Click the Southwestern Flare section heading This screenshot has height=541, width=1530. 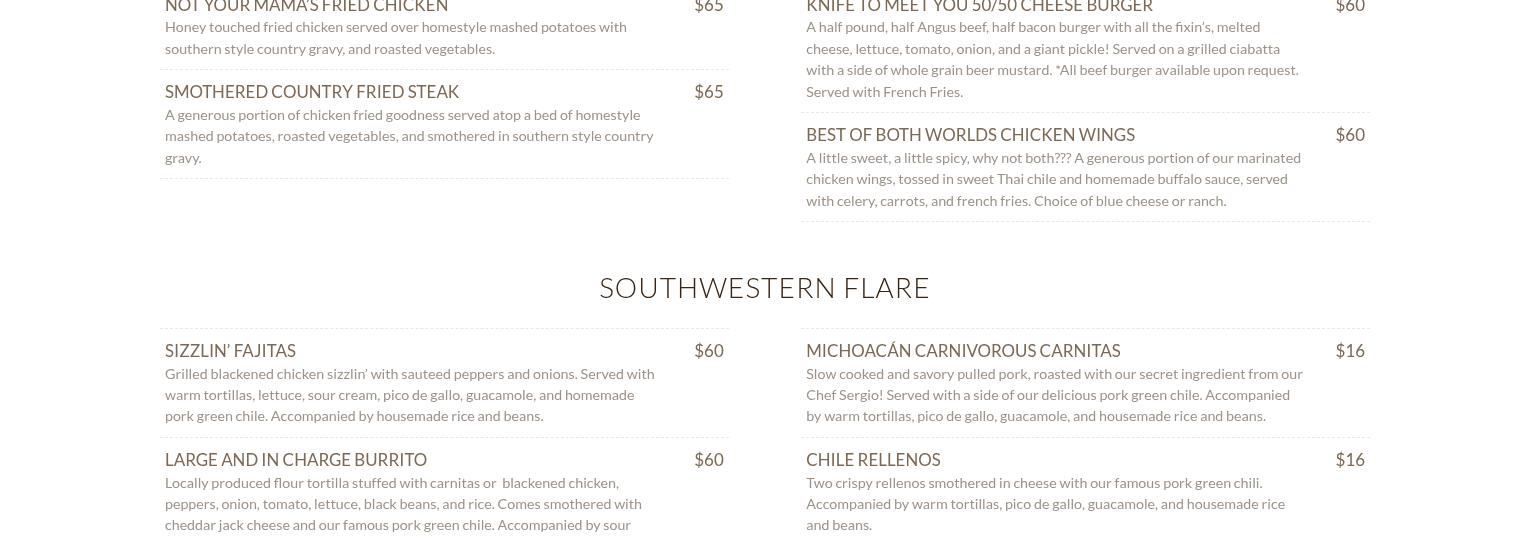(765, 288)
